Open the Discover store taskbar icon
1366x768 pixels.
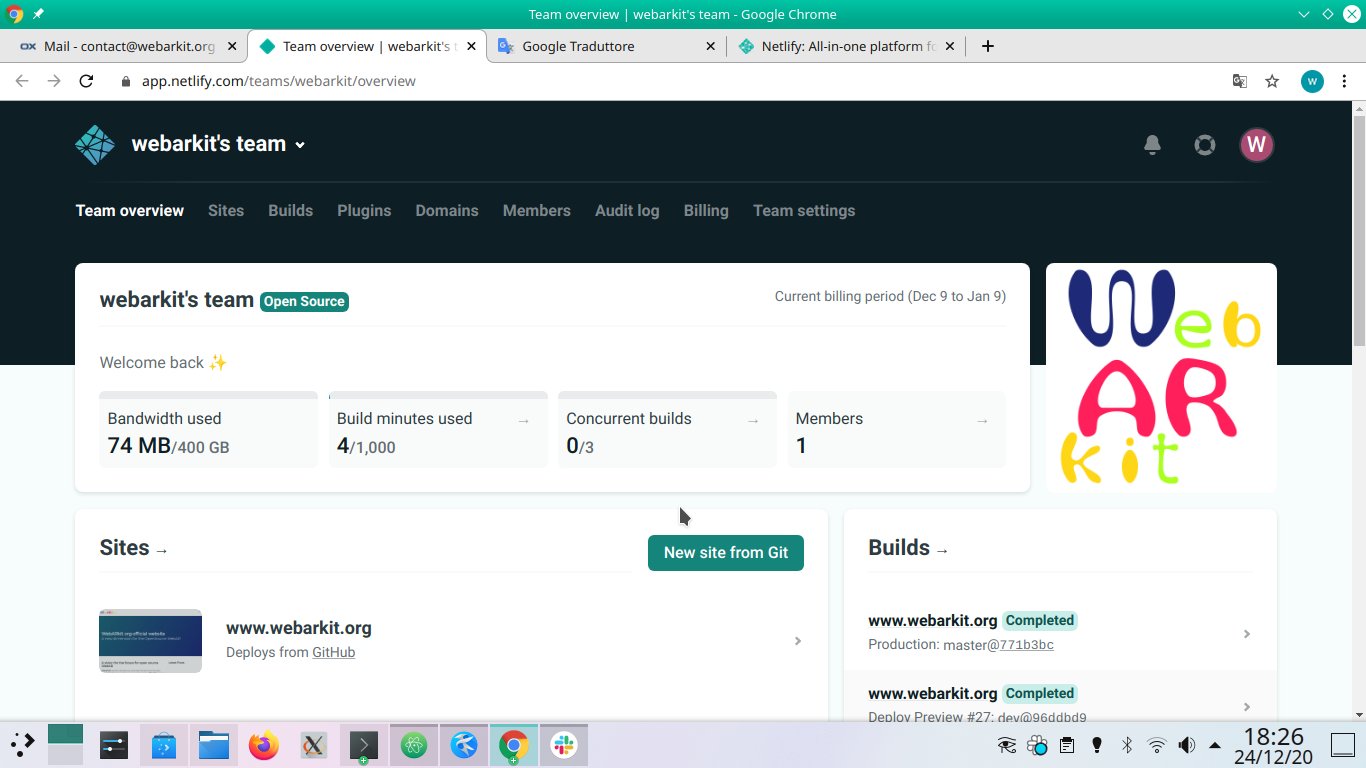point(164,745)
